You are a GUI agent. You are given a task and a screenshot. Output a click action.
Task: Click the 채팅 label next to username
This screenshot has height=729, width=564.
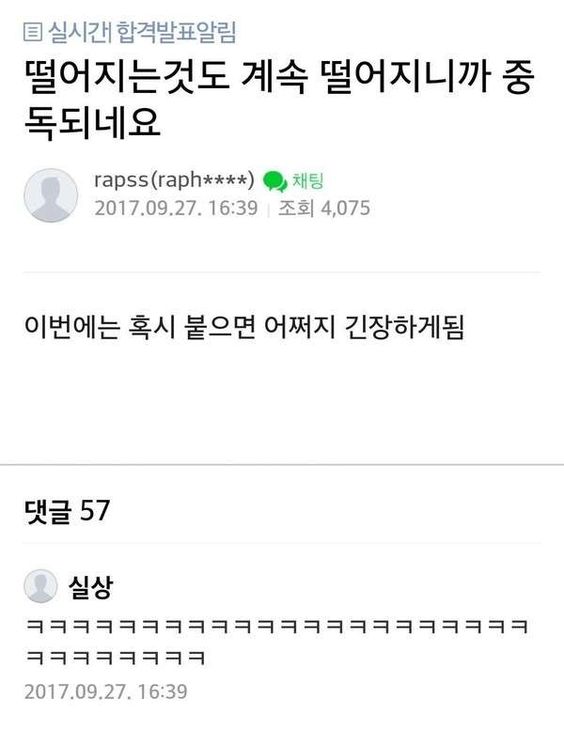(307, 181)
